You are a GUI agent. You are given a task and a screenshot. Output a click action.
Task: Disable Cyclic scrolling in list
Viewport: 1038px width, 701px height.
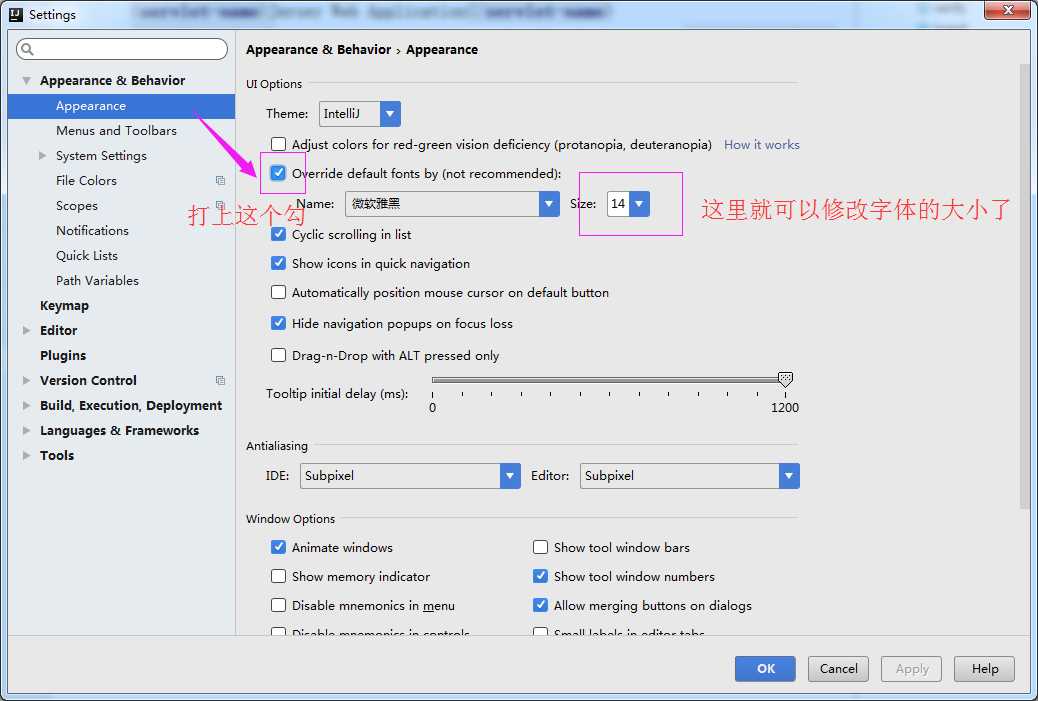279,235
